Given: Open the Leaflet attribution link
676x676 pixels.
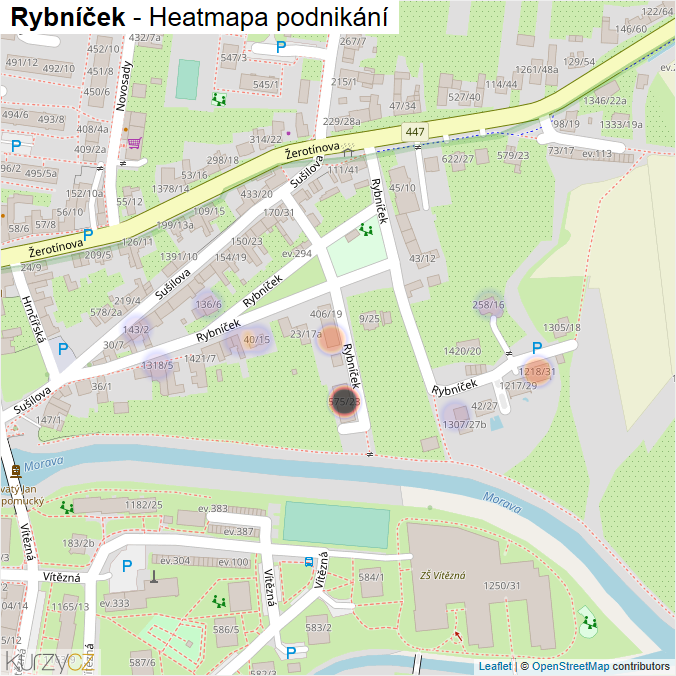Looking at the screenshot, I should [495, 667].
